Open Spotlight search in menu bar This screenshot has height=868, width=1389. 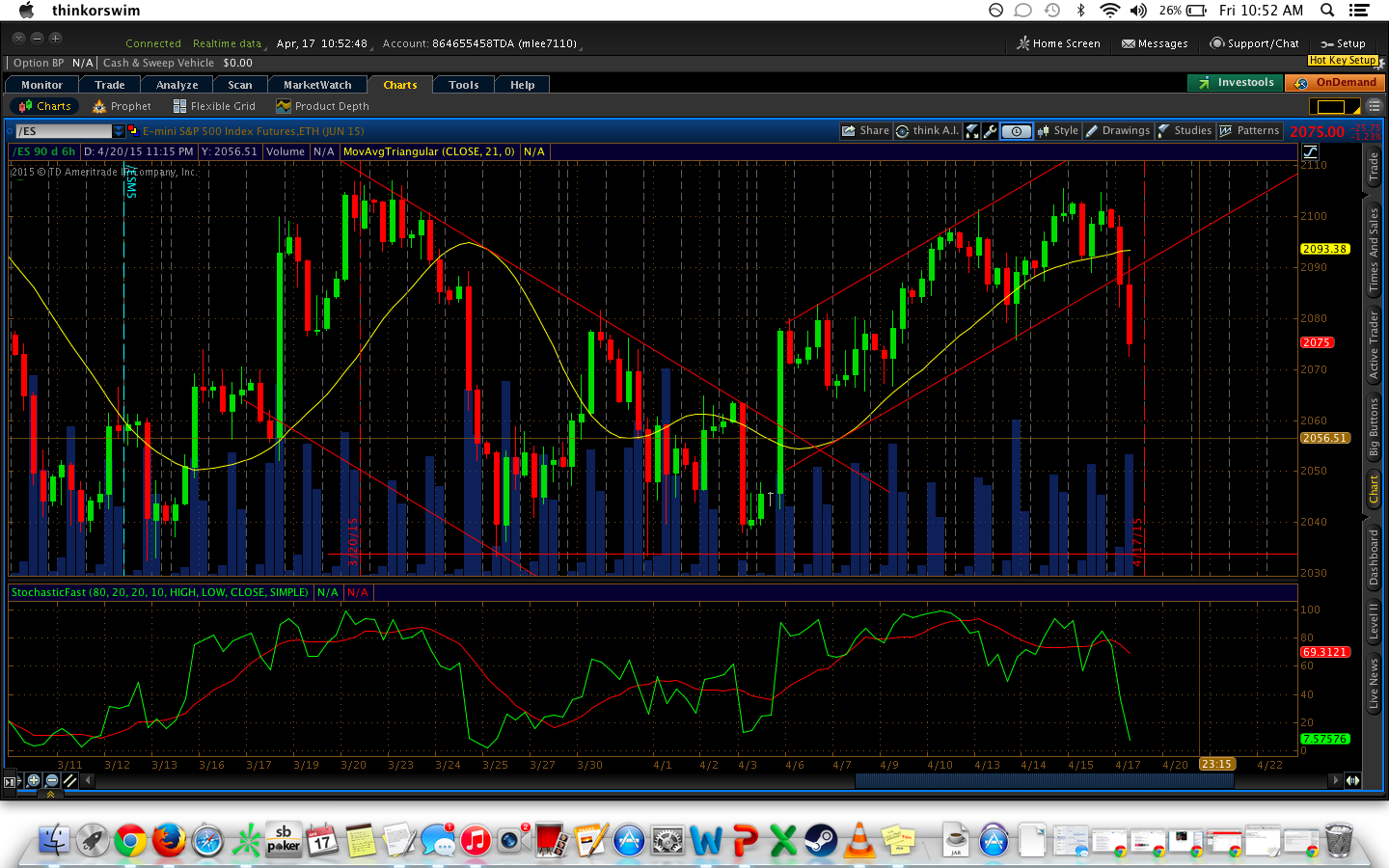click(x=1327, y=11)
